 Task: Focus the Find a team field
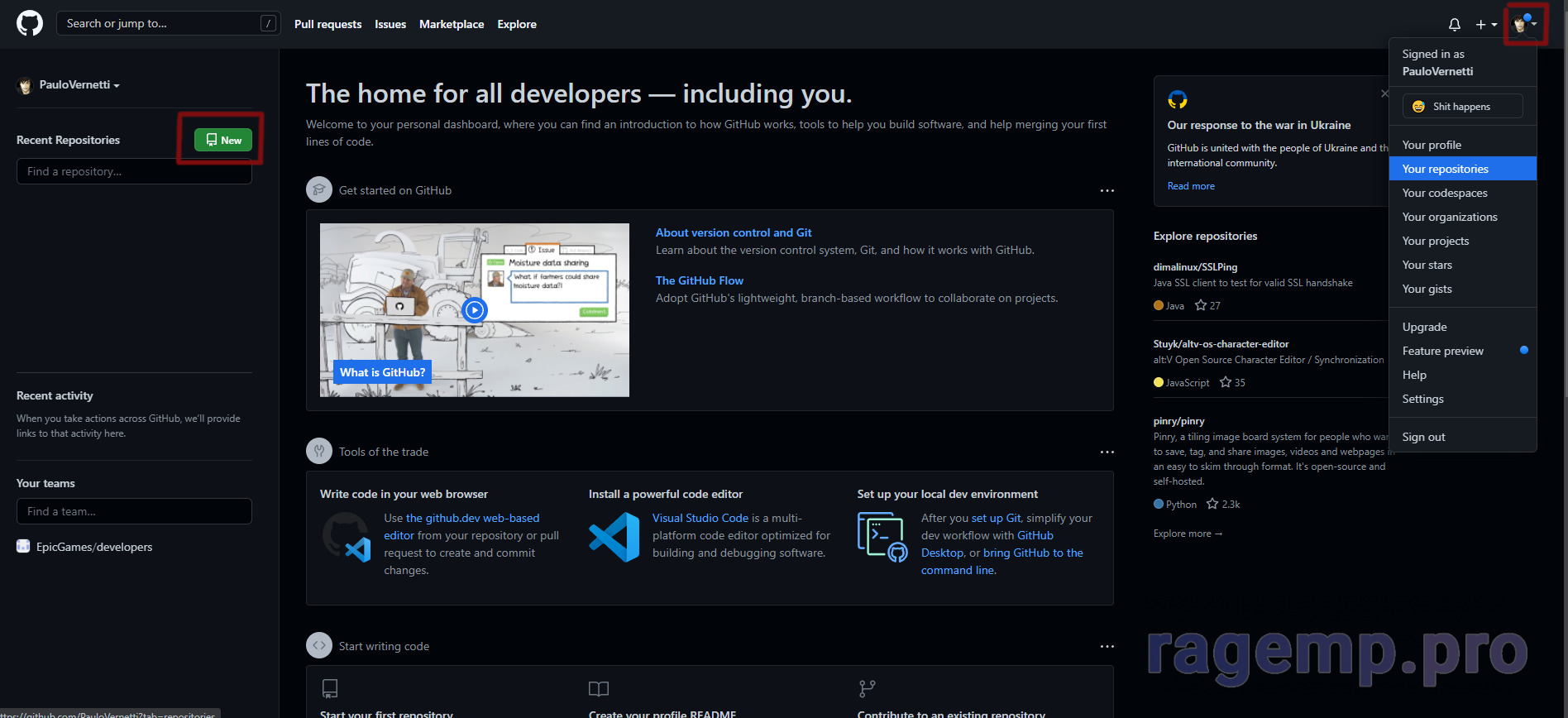(x=134, y=511)
